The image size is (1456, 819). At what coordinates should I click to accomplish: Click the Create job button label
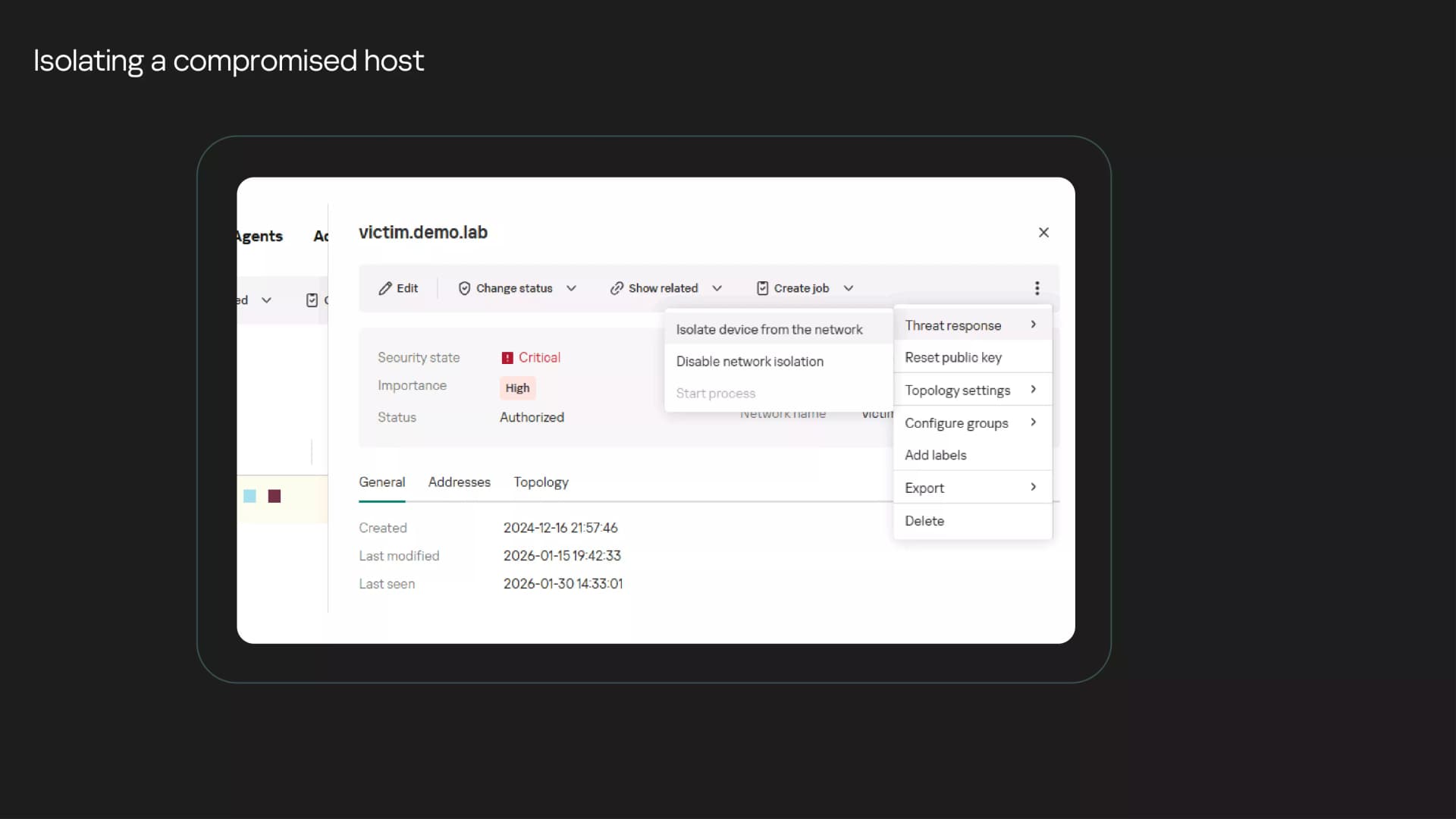pos(802,288)
